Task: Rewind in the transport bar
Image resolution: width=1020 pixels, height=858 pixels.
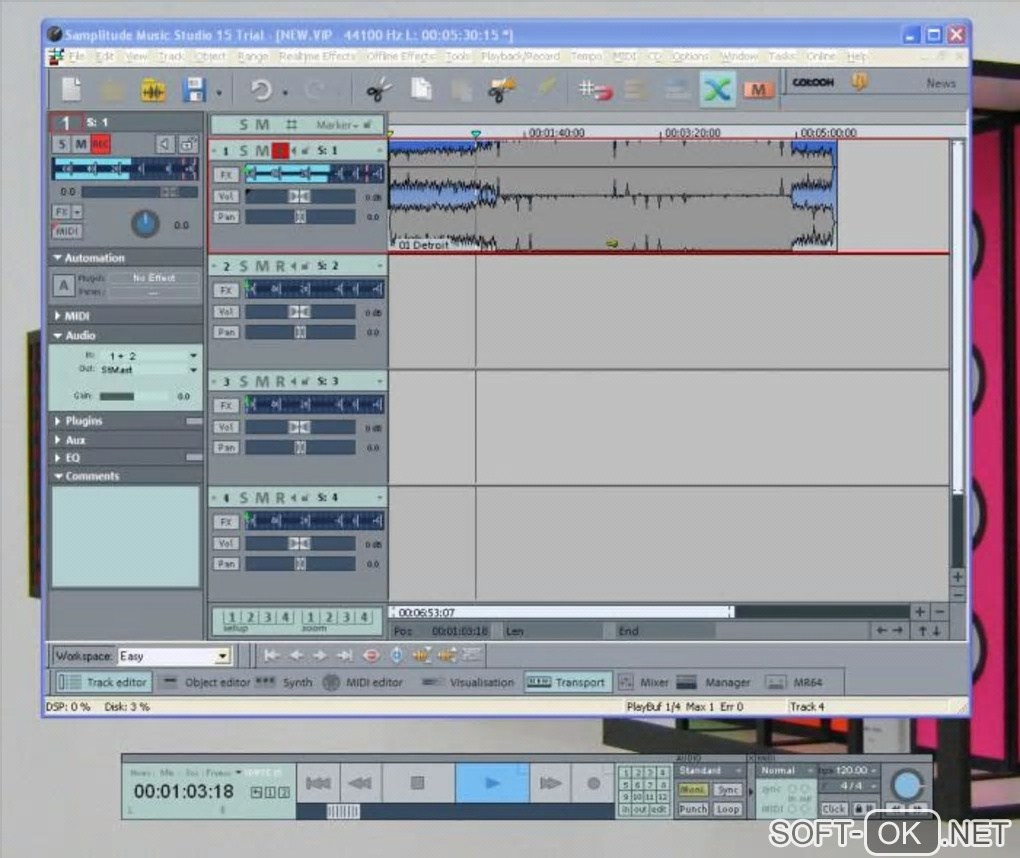Action: point(360,783)
